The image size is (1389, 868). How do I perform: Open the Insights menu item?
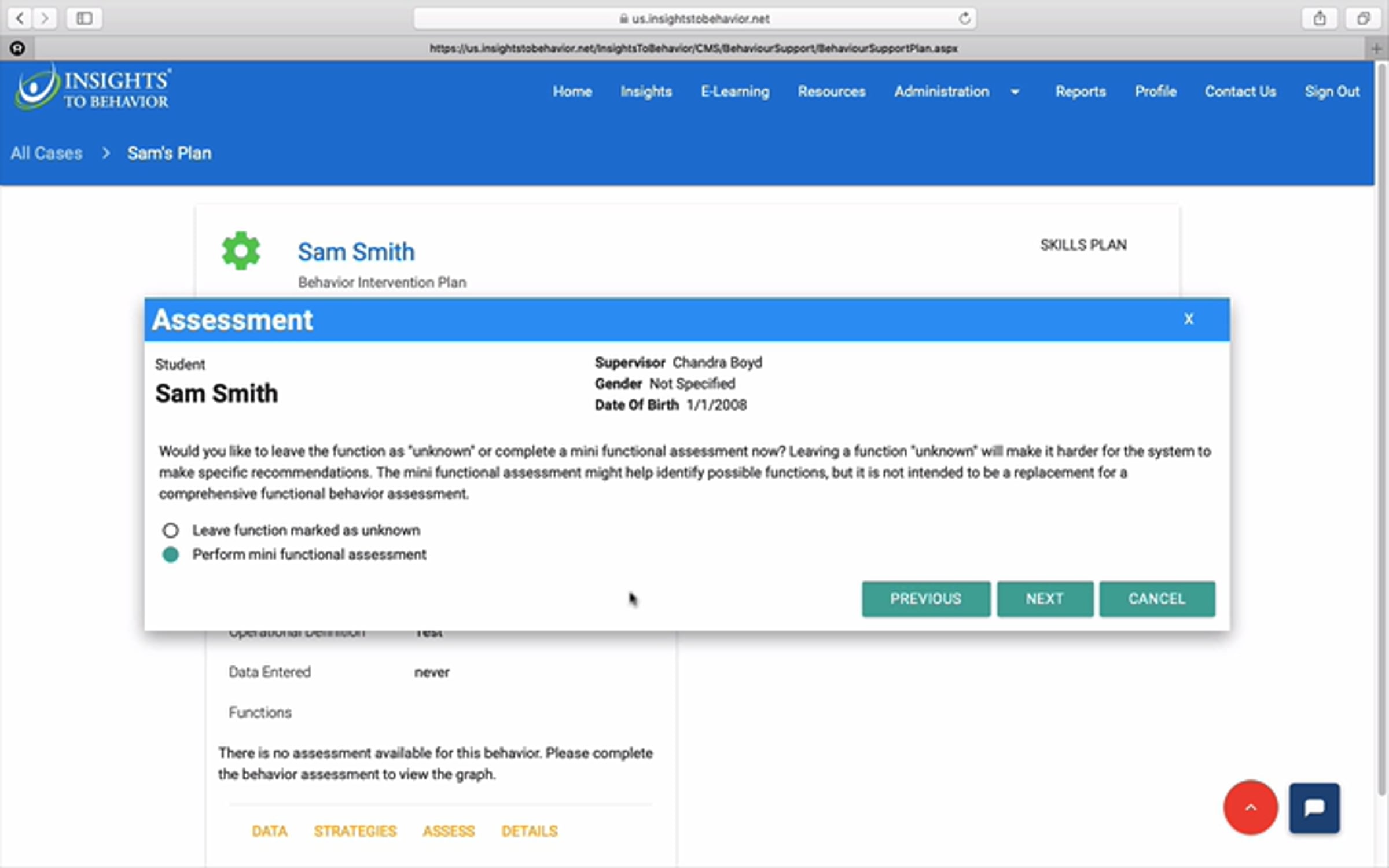(x=646, y=91)
